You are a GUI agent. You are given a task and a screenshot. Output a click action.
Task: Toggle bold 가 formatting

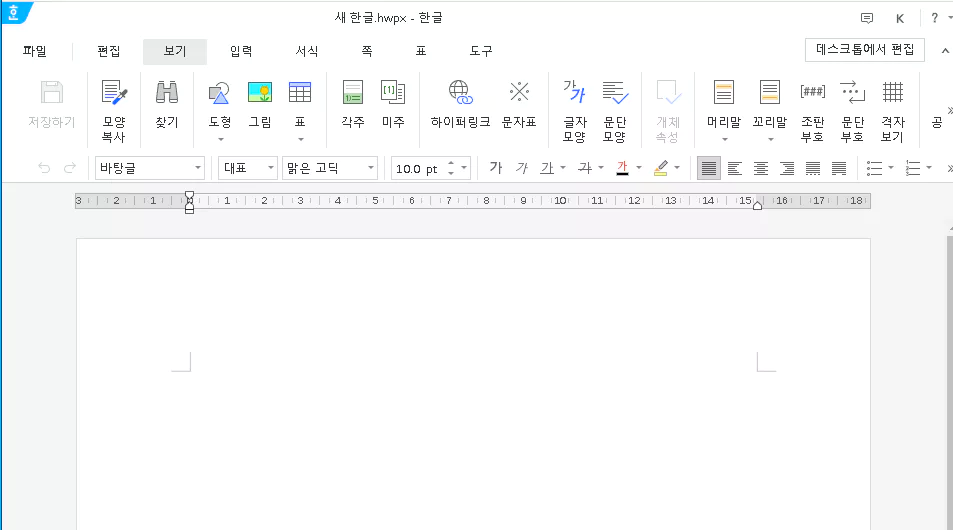click(496, 168)
